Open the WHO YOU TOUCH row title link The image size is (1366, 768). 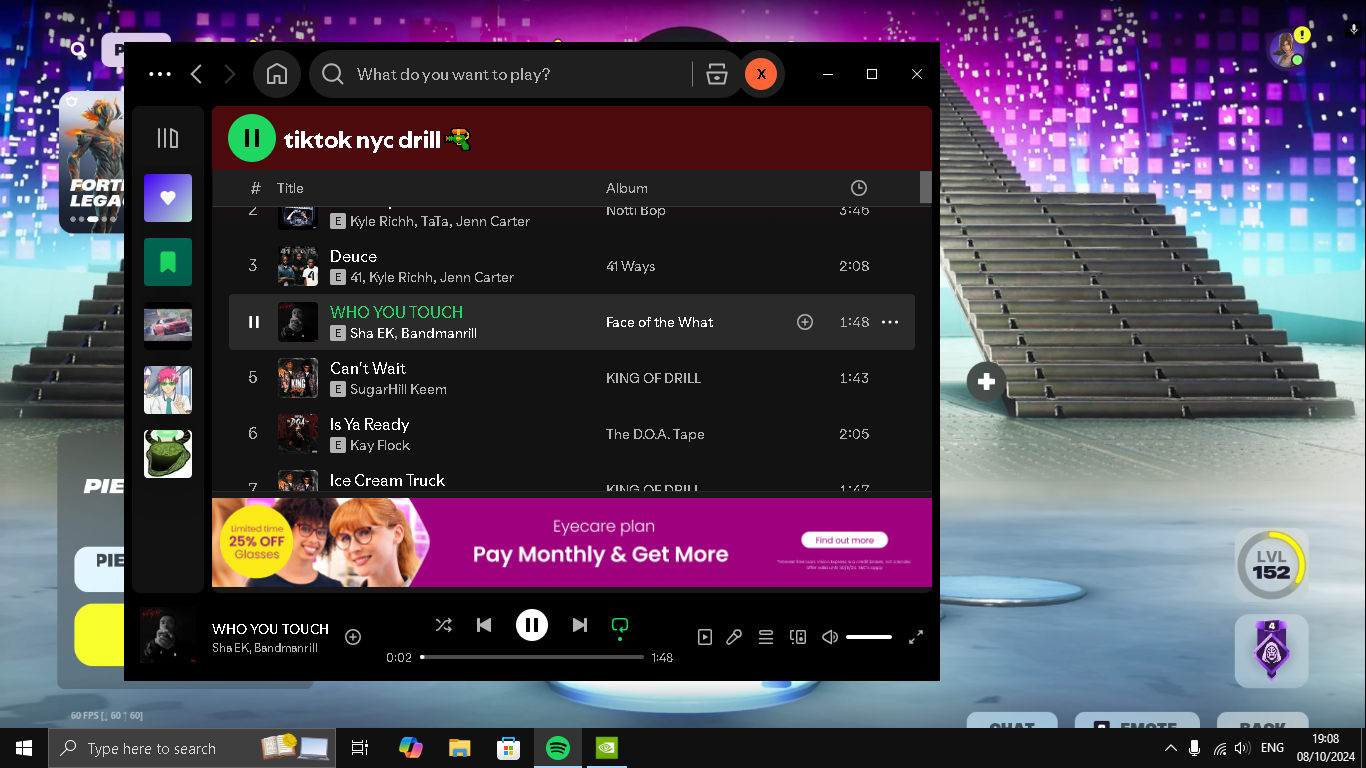(397, 312)
